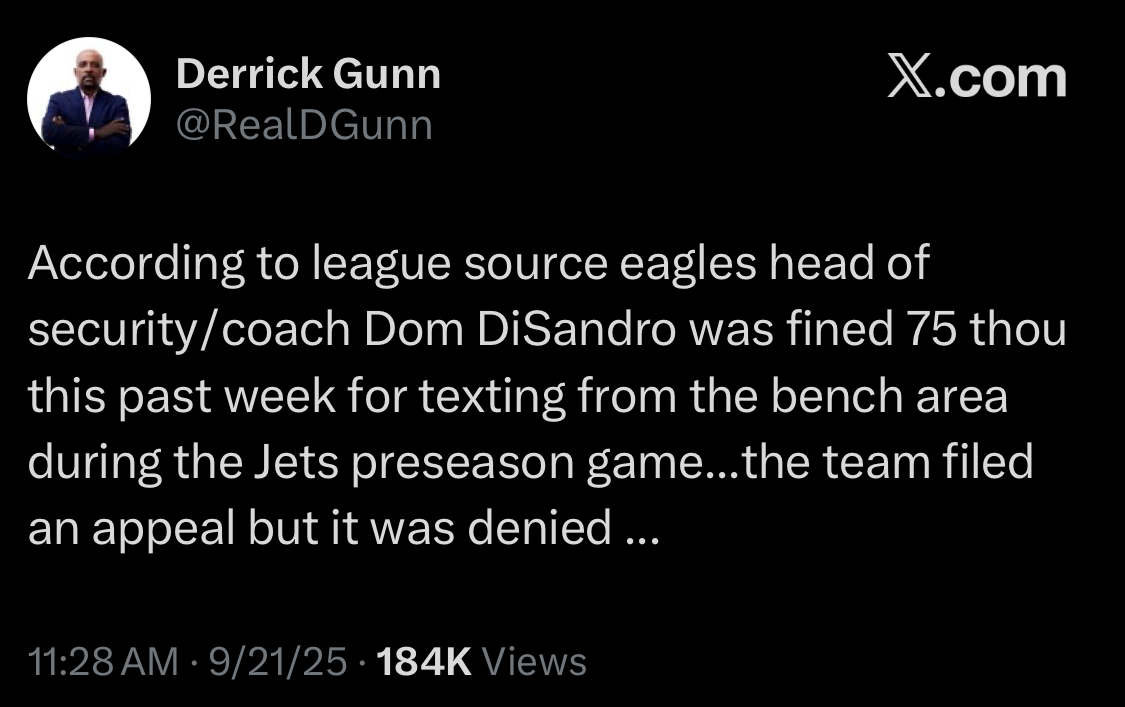Click the ".com" watermark text
The image size is (1125, 707).
tap(1001, 77)
